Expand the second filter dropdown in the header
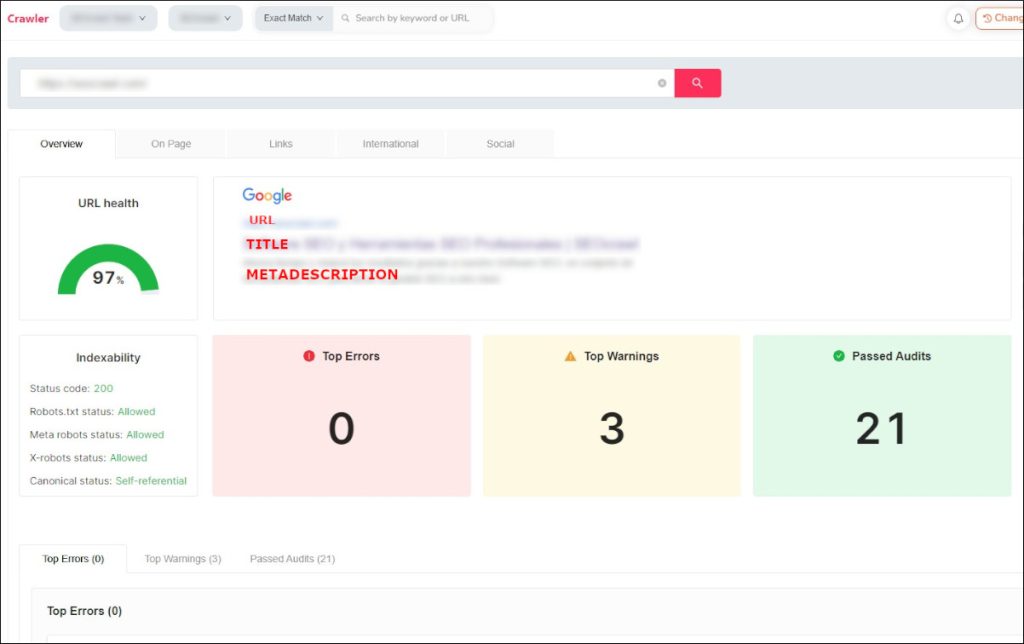 pos(204,17)
